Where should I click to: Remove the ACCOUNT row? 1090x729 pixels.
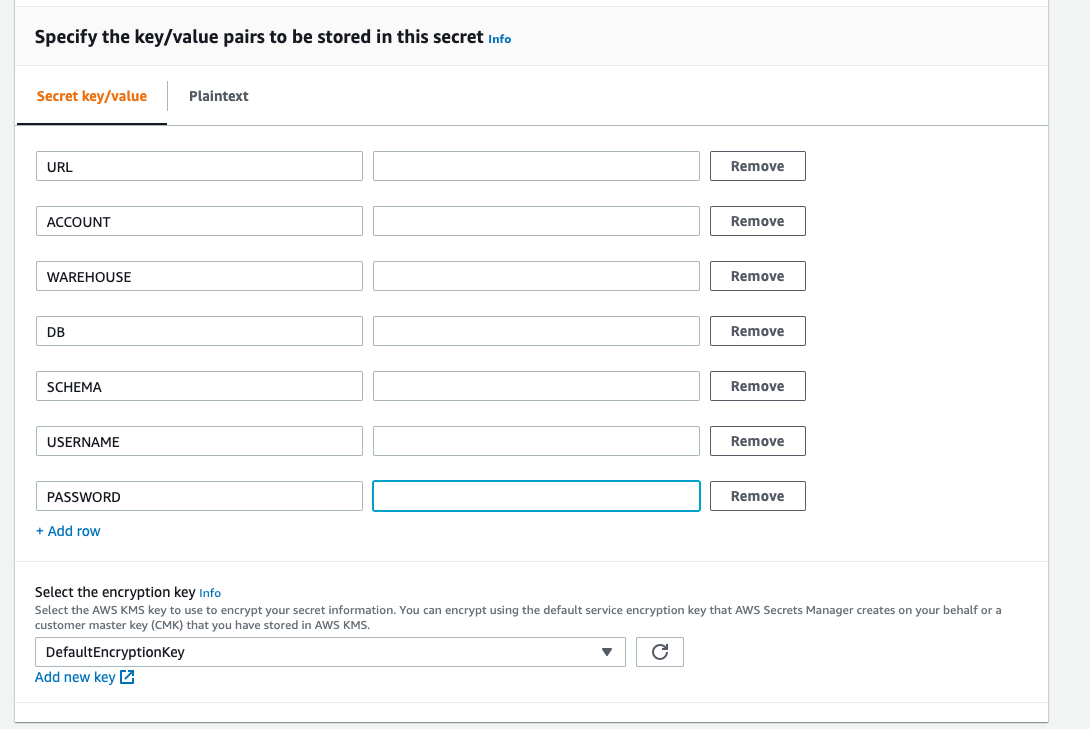tap(757, 221)
